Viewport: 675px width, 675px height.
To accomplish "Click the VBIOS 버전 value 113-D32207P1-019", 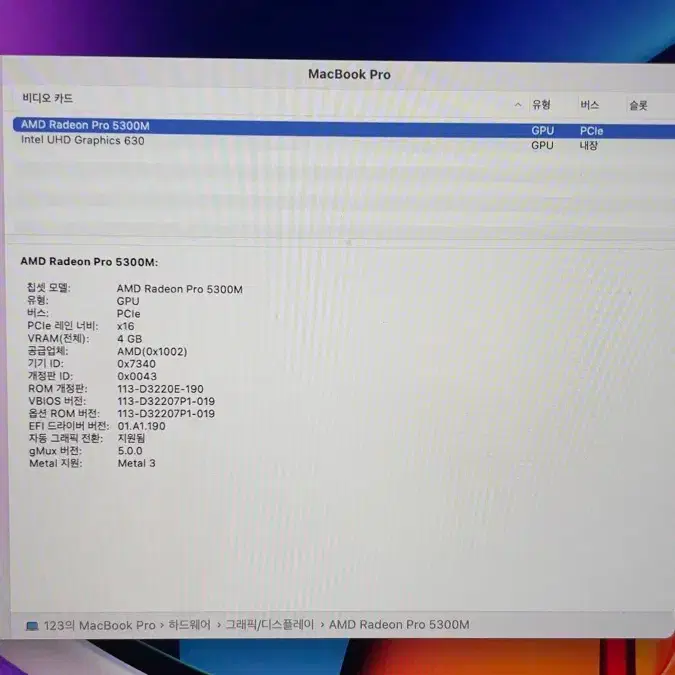I will tap(166, 401).
